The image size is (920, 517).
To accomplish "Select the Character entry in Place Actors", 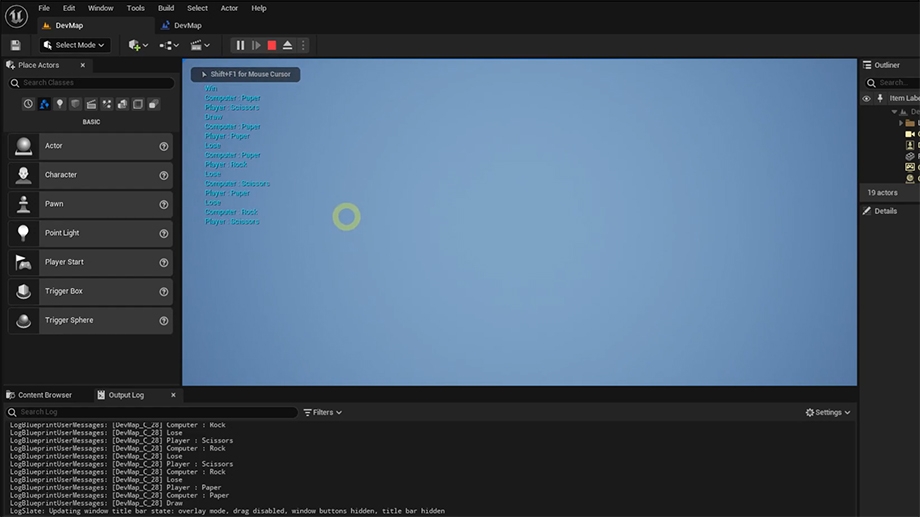I will tap(90, 175).
